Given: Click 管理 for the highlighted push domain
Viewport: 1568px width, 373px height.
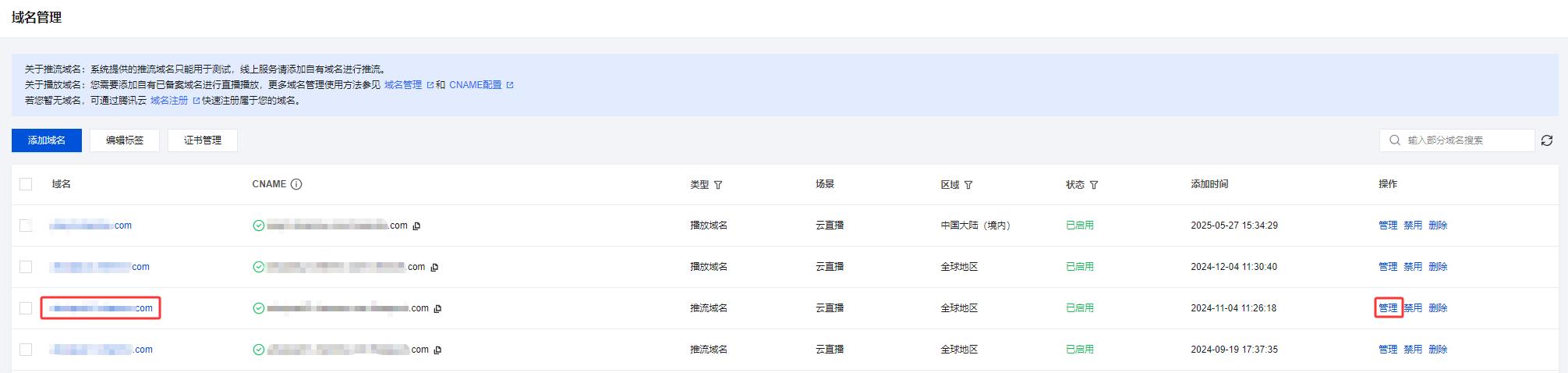Looking at the screenshot, I should 1388,308.
